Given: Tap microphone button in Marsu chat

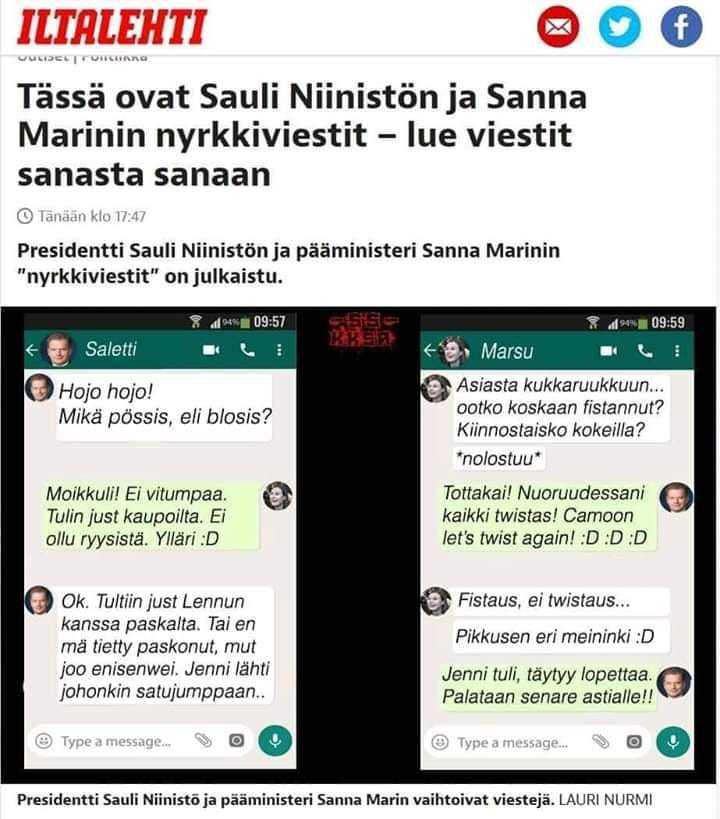Looking at the screenshot, I should [673, 742].
